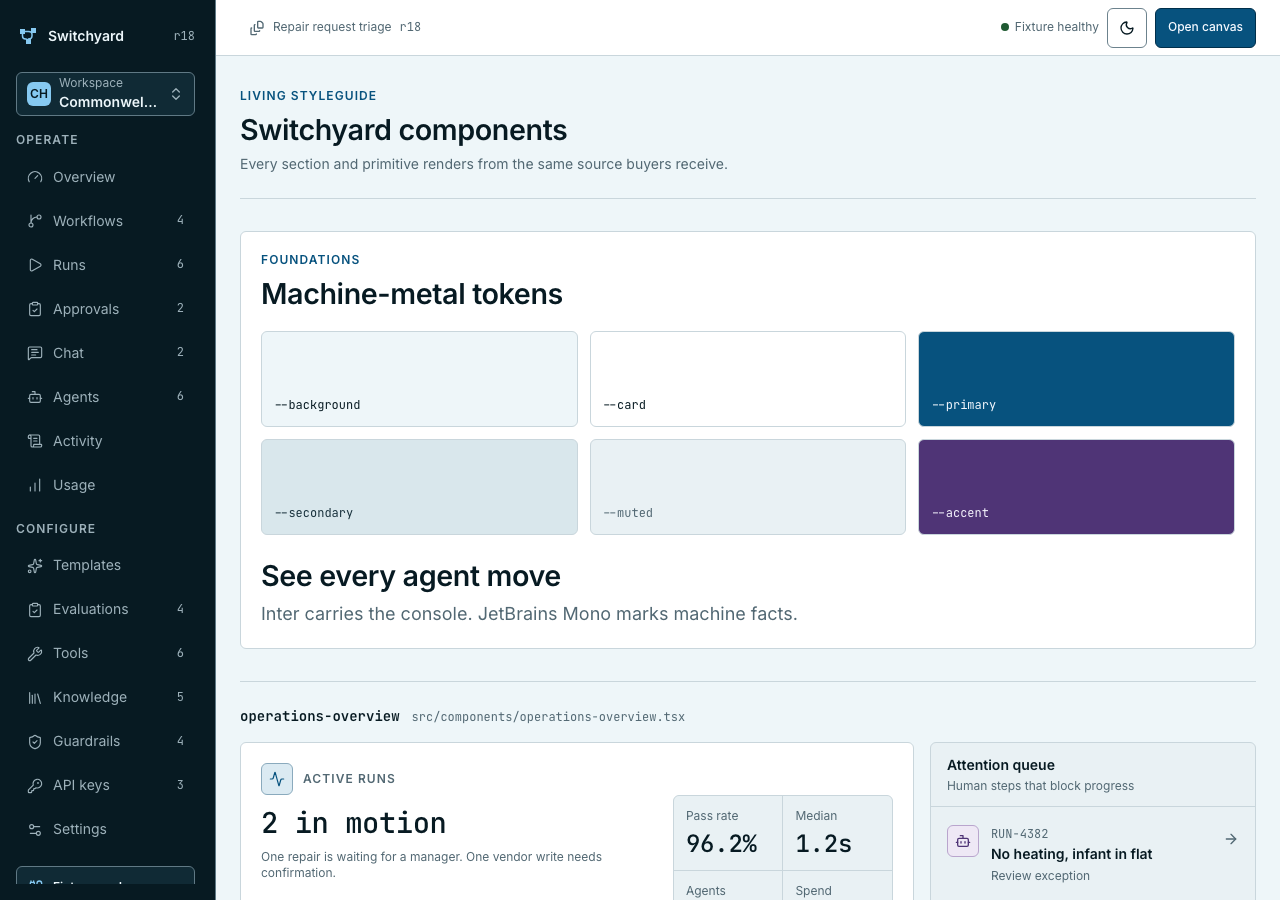Image resolution: width=1280 pixels, height=900 pixels.
Task: Click the Knowledge library icon
Action: [35, 697]
